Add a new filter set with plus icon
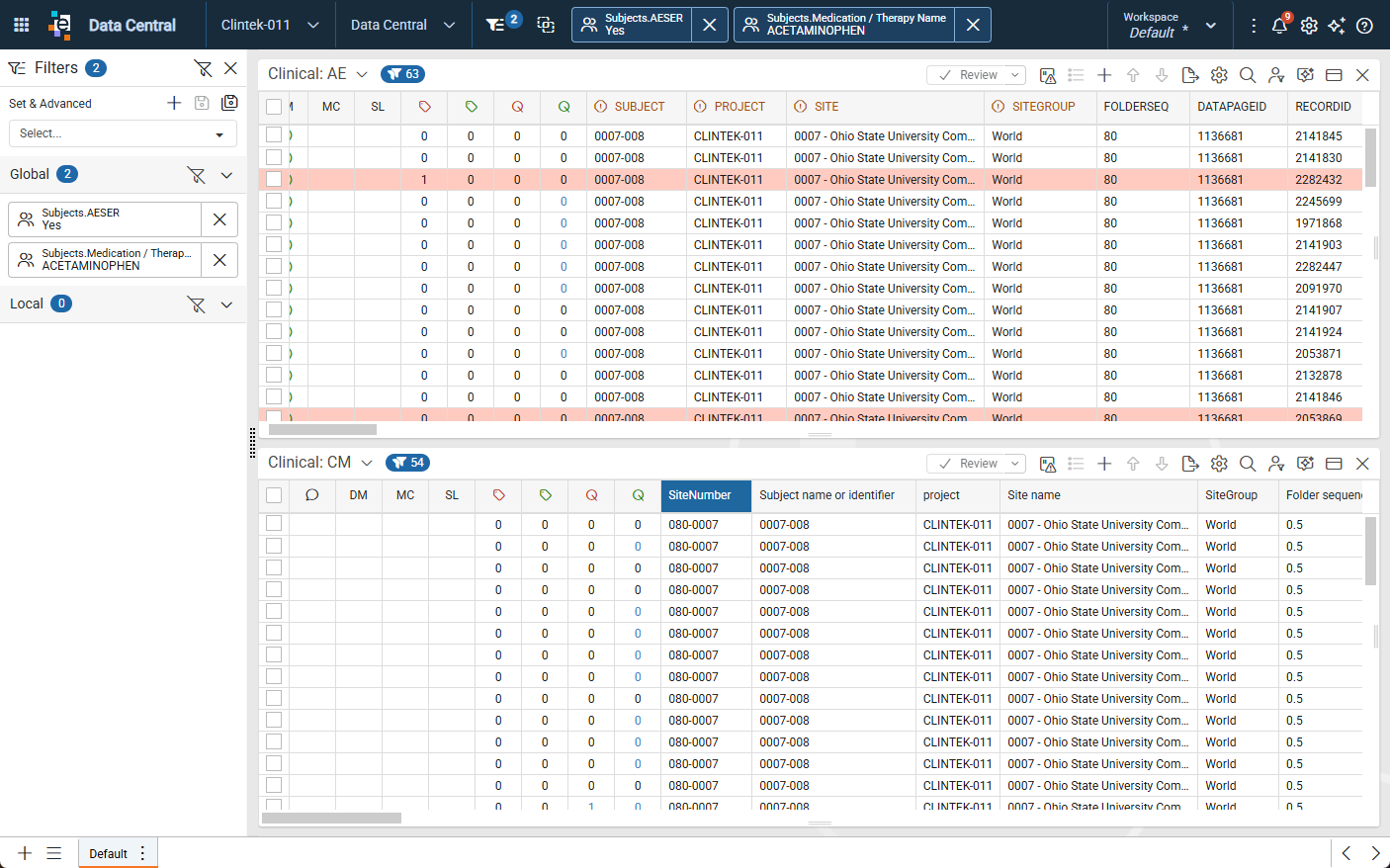The image size is (1390, 868). pos(174,103)
